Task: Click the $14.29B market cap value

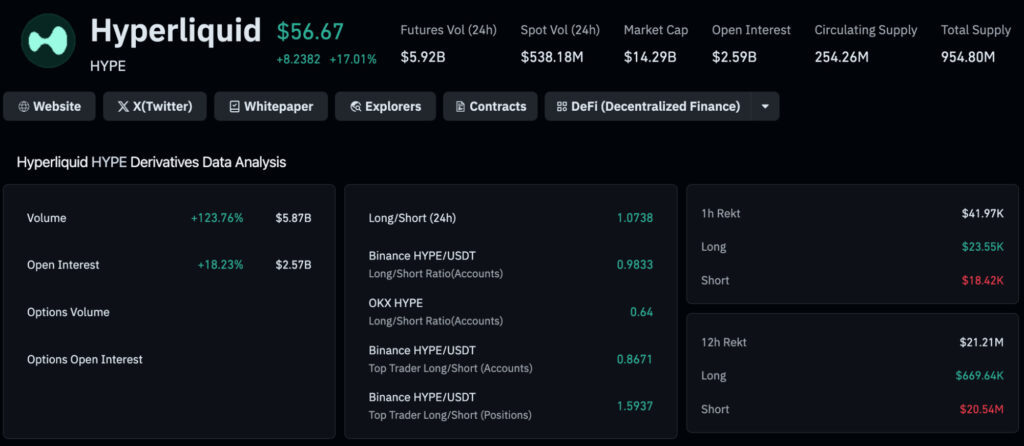Action: pos(650,57)
